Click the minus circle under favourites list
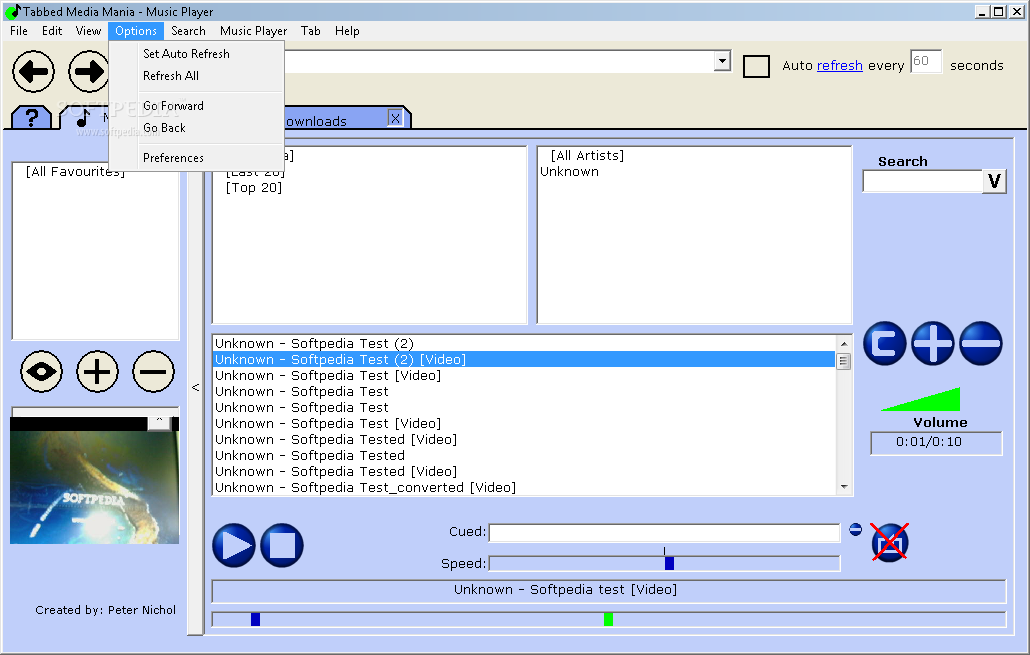Image resolution: width=1030 pixels, height=655 pixels. point(153,372)
